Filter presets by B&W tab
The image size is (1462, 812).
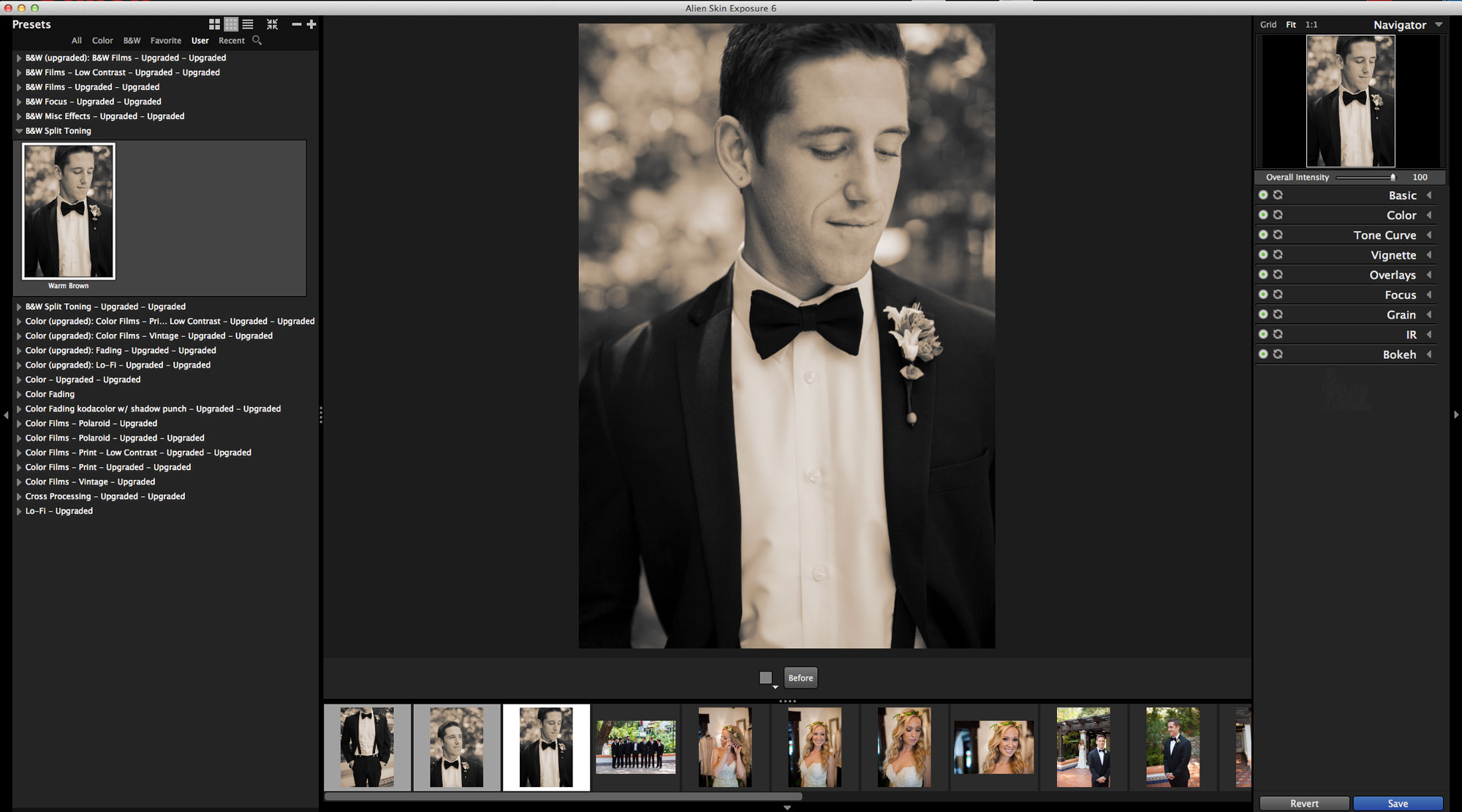click(132, 41)
